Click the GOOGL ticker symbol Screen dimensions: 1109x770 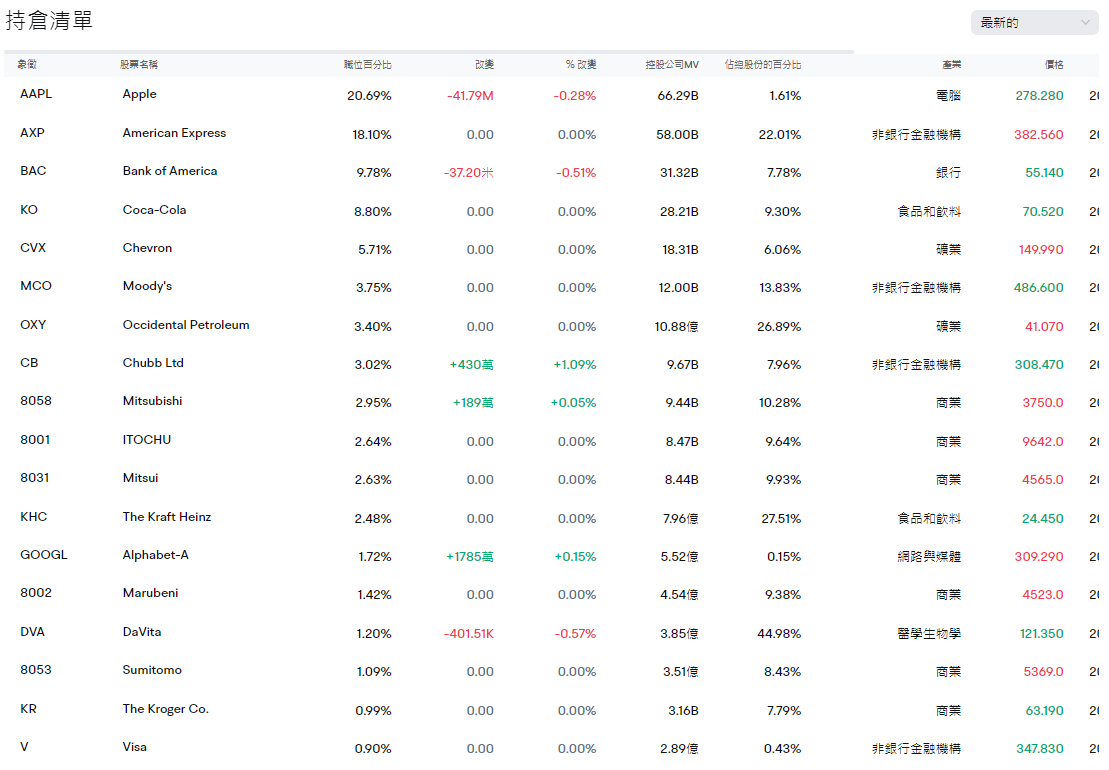tap(44, 555)
